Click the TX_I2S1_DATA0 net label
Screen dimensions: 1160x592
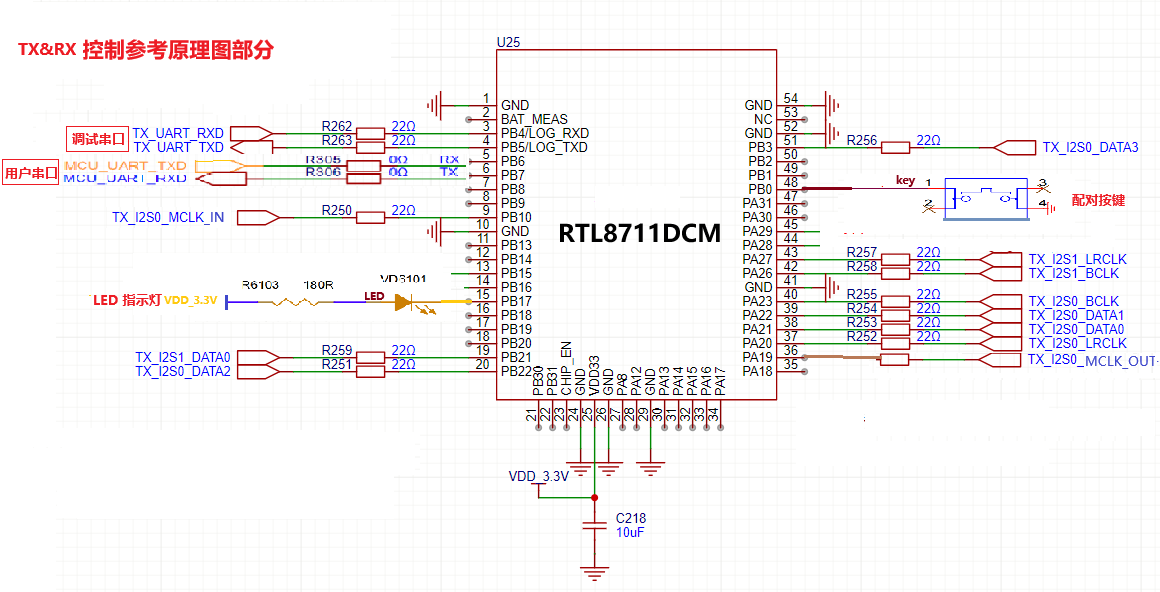[x=183, y=357]
